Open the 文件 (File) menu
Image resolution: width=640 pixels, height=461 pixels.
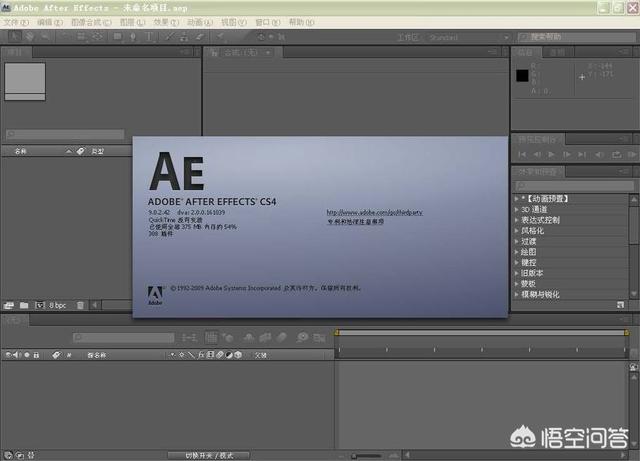(x=16, y=22)
